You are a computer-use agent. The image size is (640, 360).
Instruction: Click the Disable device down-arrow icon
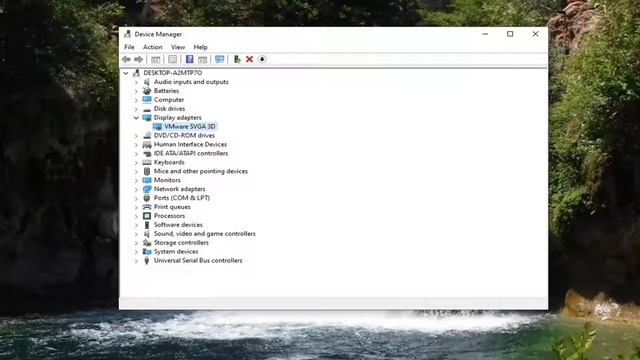[x=262, y=60]
